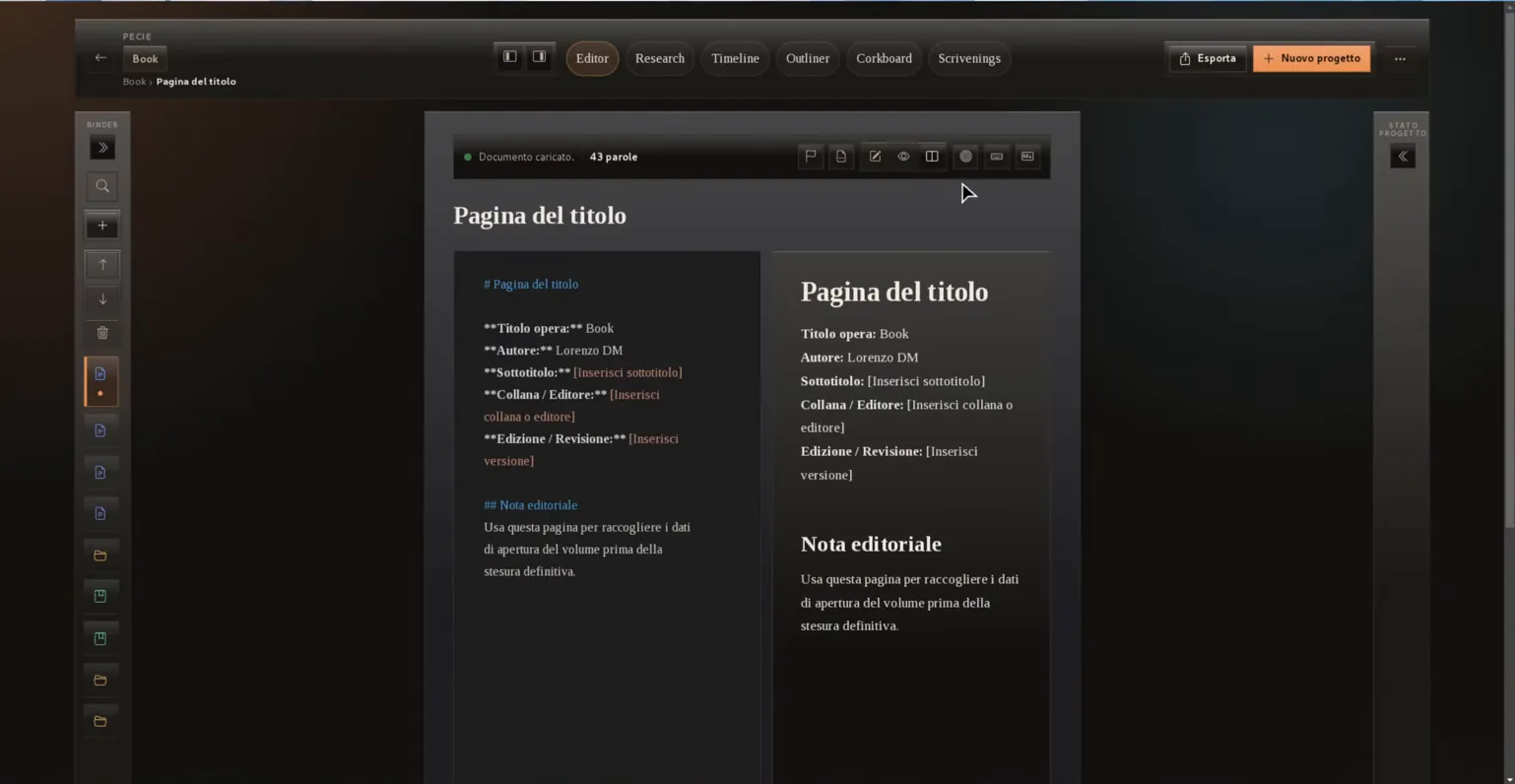
Task: Click '# Pagina del titolo' markdown line
Action: point(531,284)
